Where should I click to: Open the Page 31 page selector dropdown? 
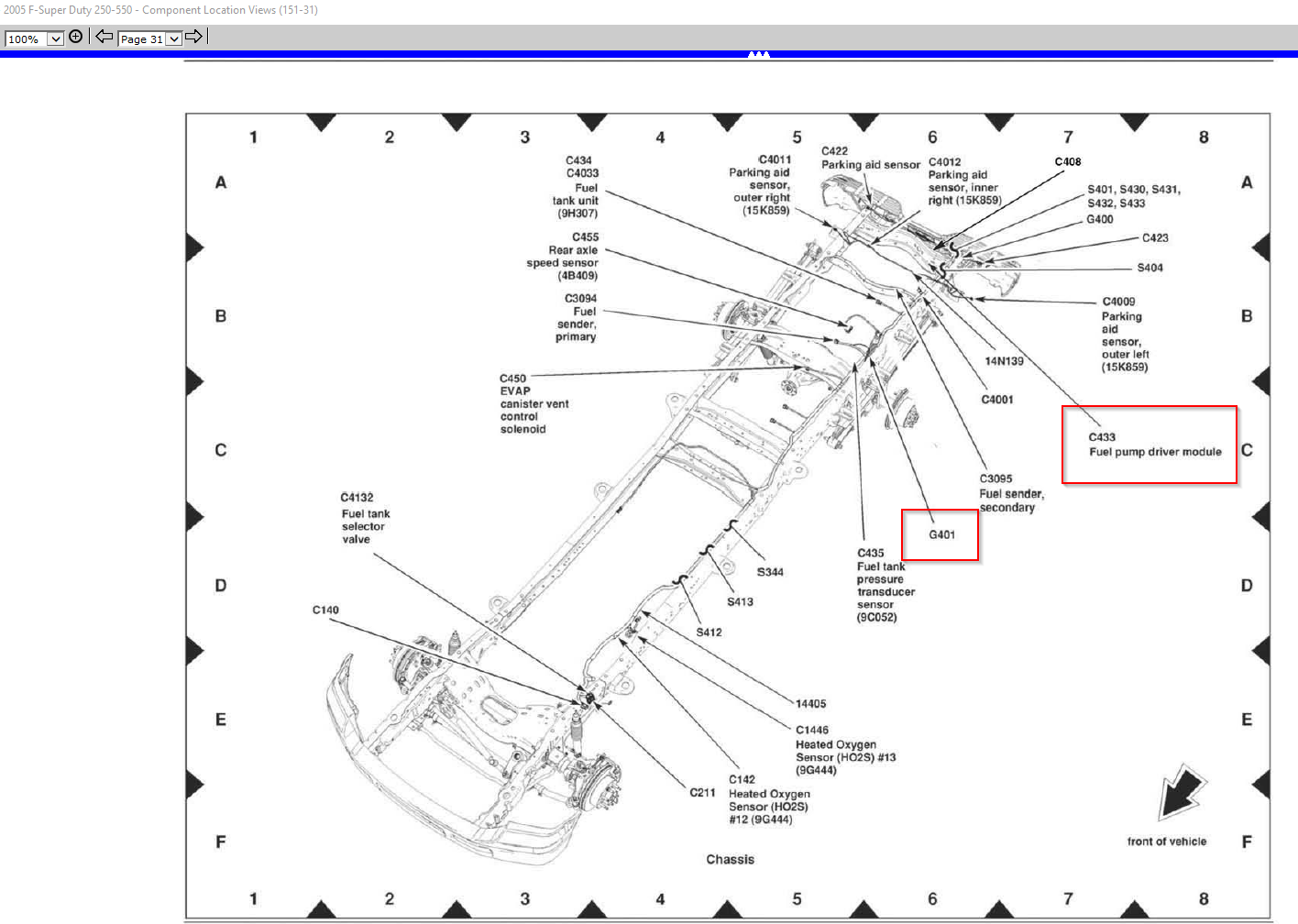click(173, 39)
